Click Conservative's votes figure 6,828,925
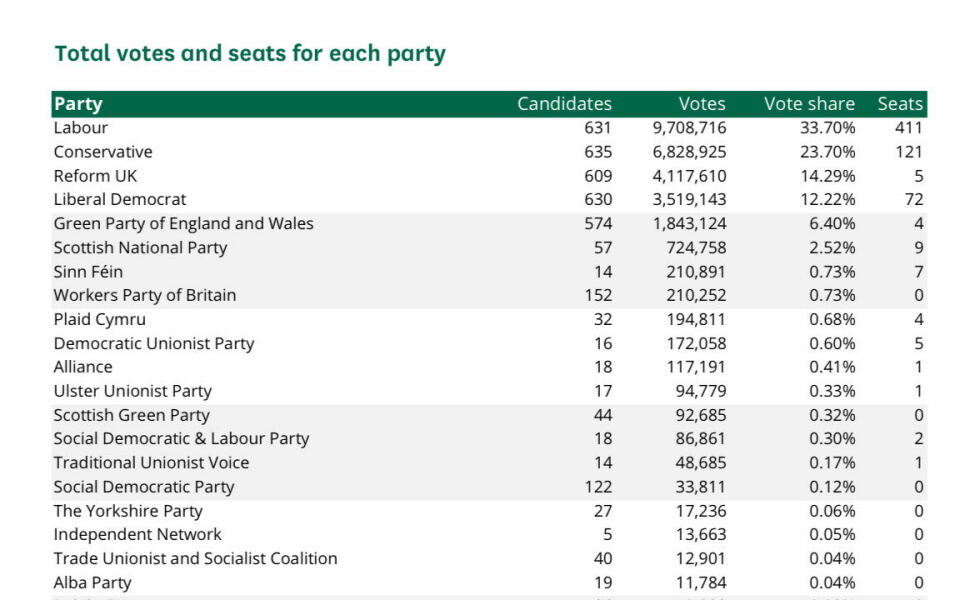Image resolution: width=975 pixels, height=600 pixels. tap(689, 152)
